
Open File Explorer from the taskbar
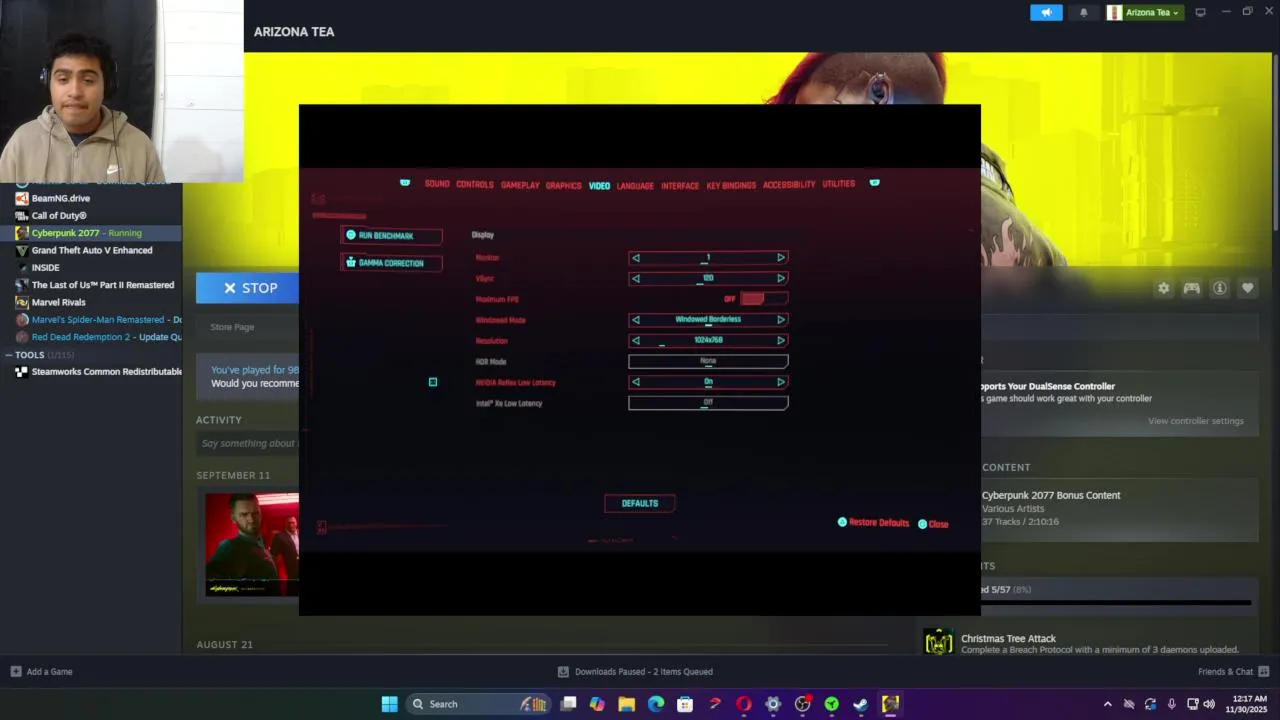point(626,704)
